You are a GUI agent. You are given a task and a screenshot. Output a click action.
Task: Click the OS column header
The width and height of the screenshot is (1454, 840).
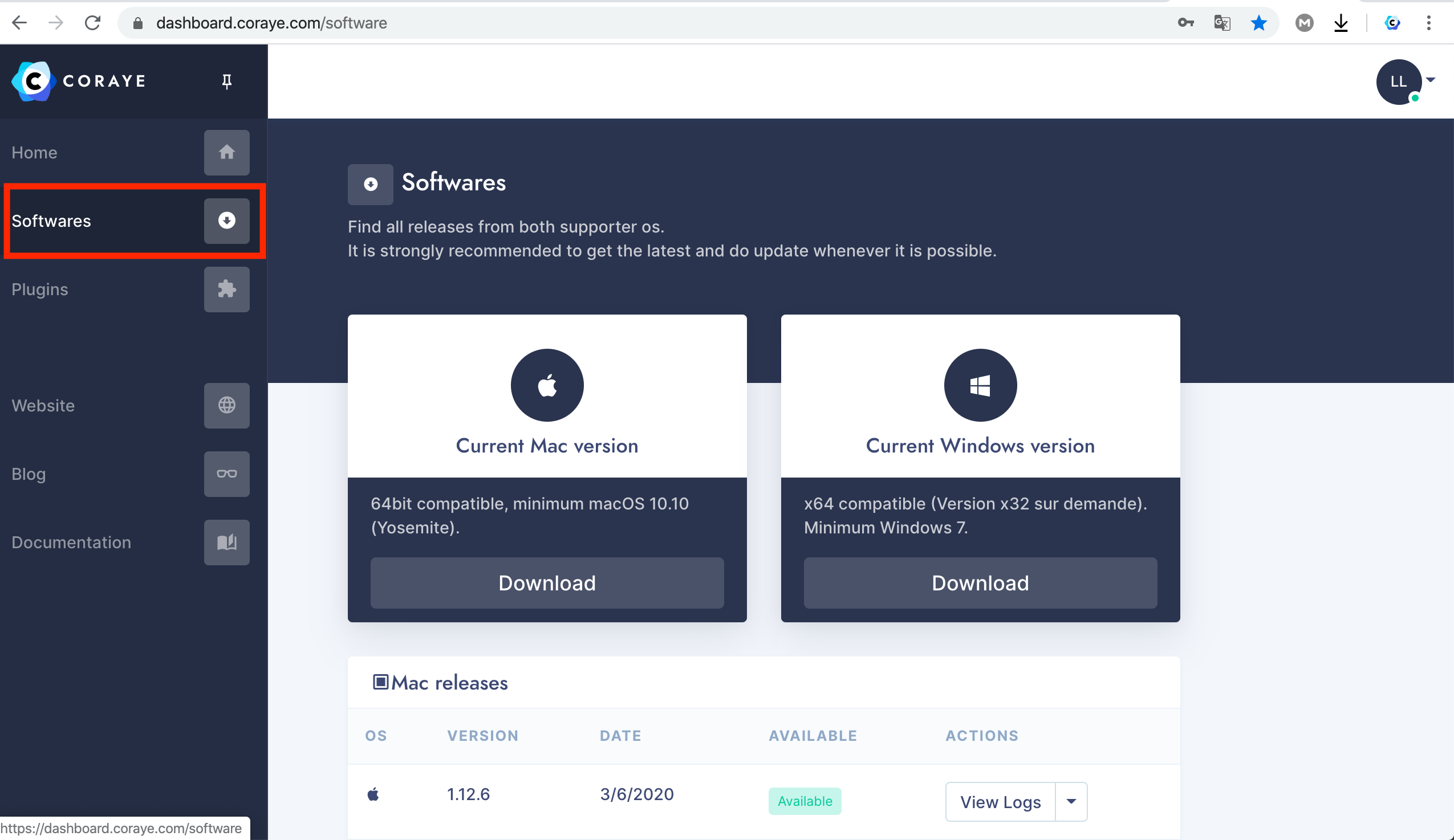376,736
